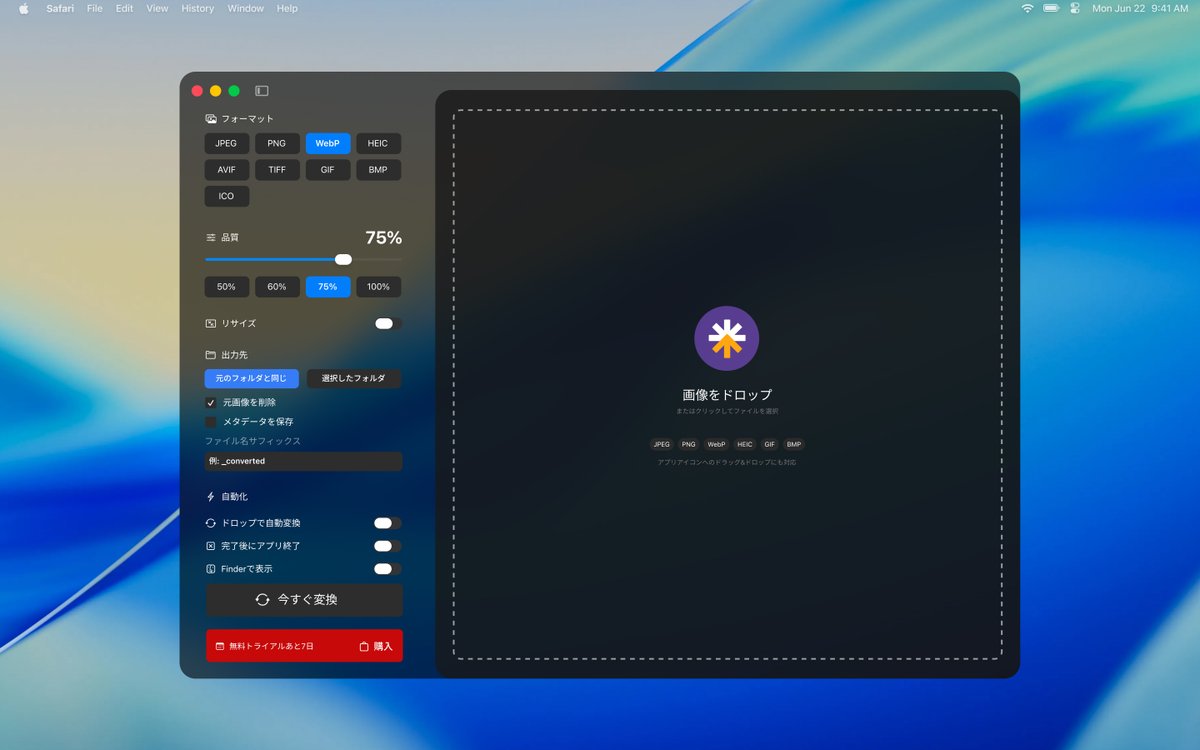
Task: Click the resize section icon
Action: coord(211,324)
